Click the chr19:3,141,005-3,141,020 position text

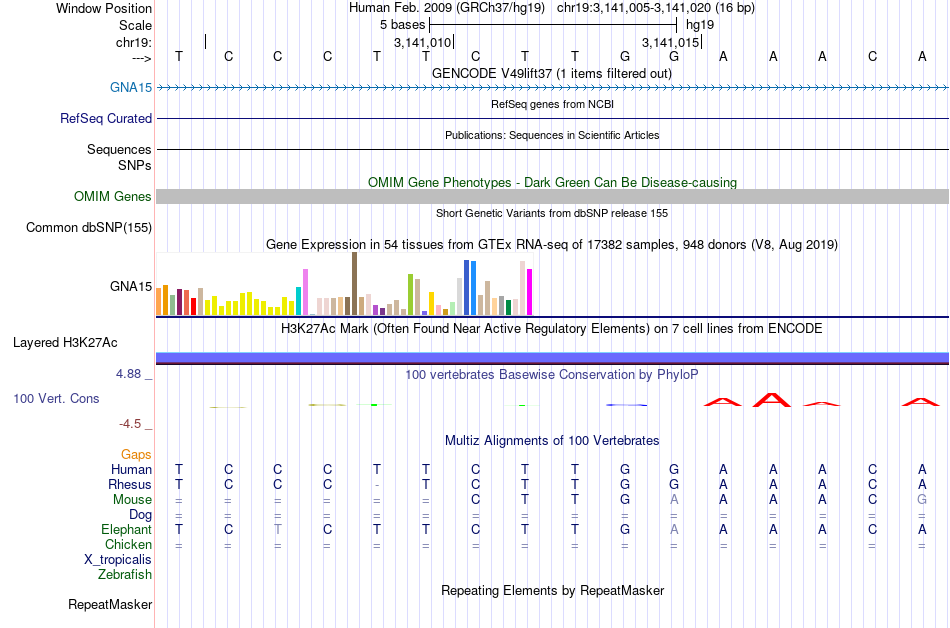[656, 8]
